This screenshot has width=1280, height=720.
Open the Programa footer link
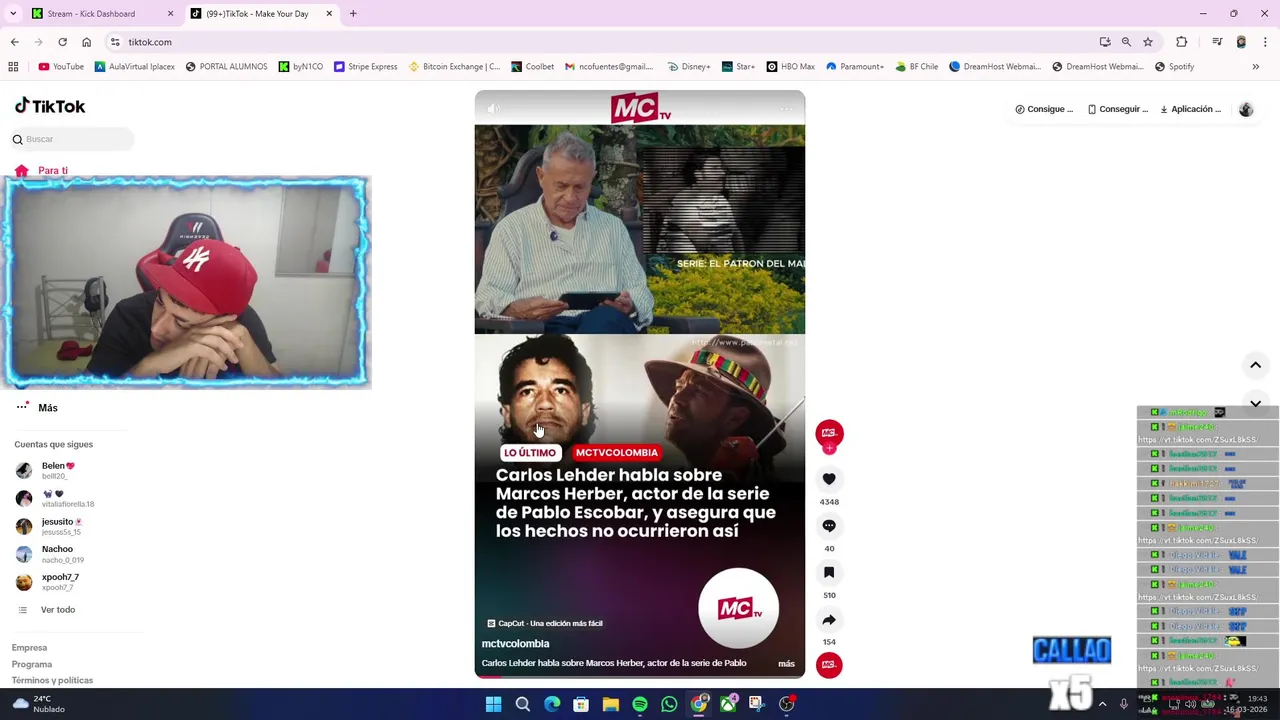coord(32,664)
